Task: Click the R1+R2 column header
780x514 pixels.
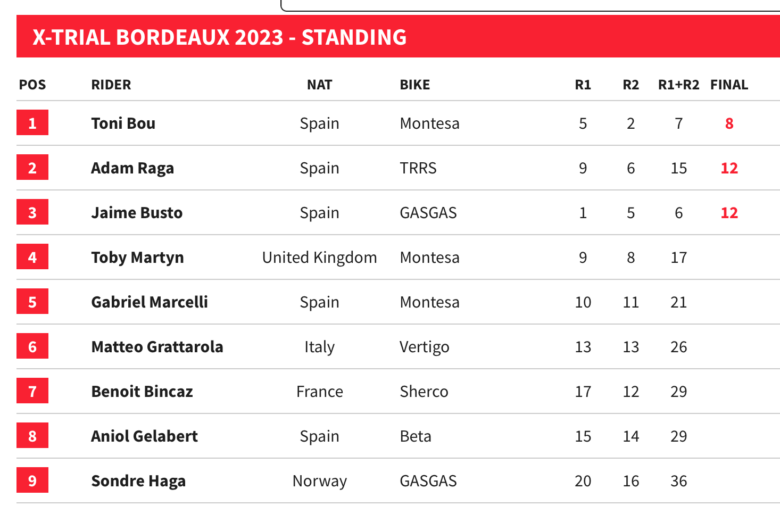Action: (678, 85)
